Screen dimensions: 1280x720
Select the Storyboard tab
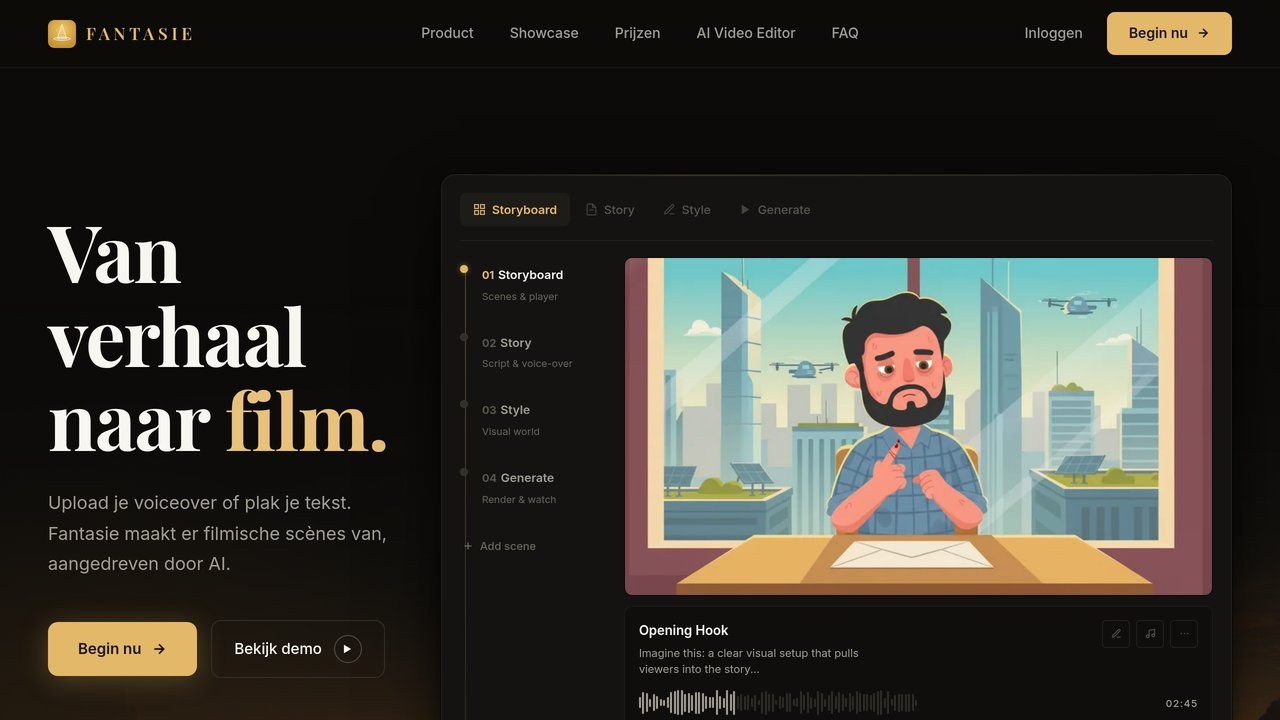[515, 210]
